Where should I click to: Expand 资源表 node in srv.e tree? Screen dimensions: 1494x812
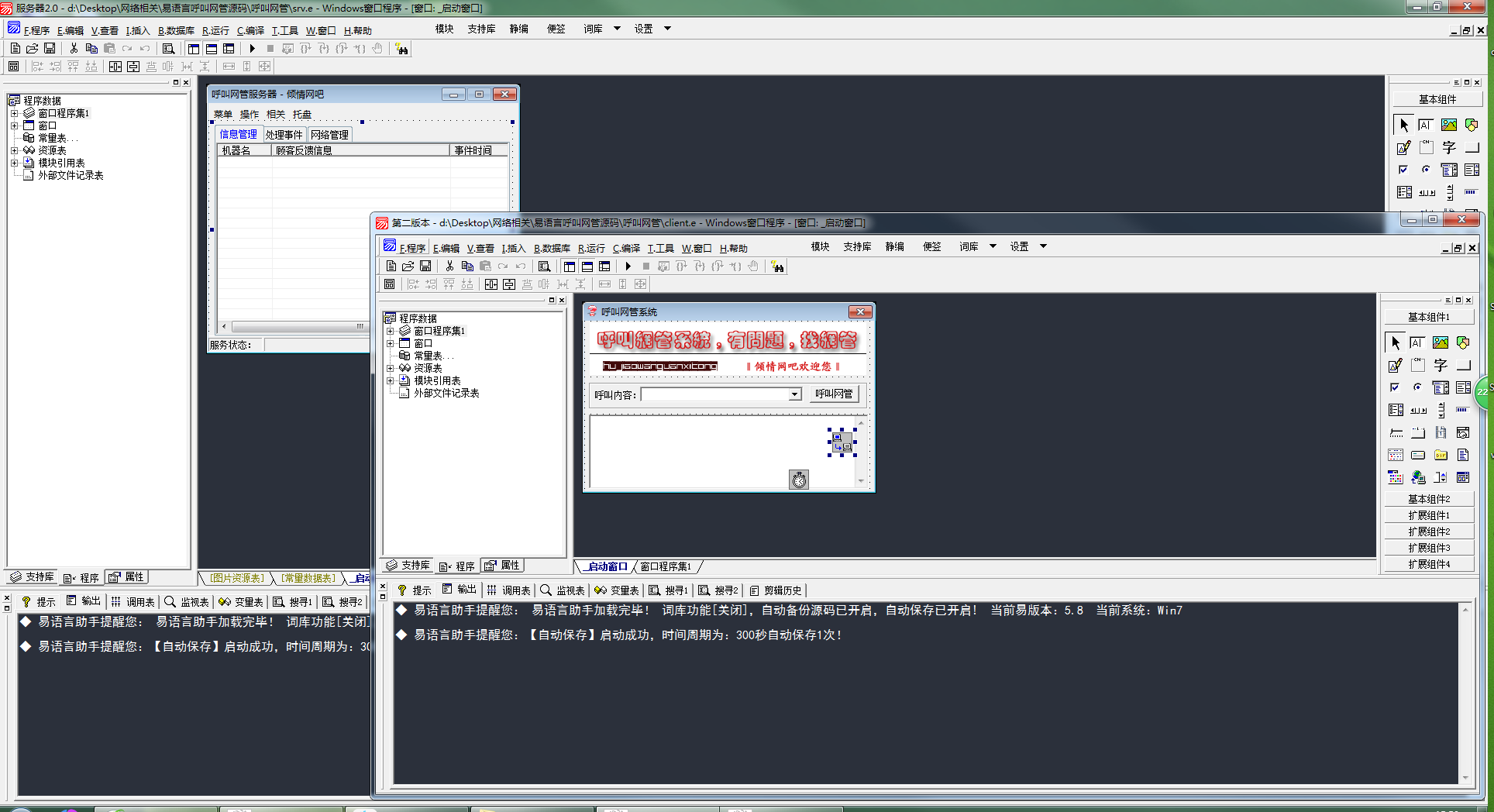point(14,150)
